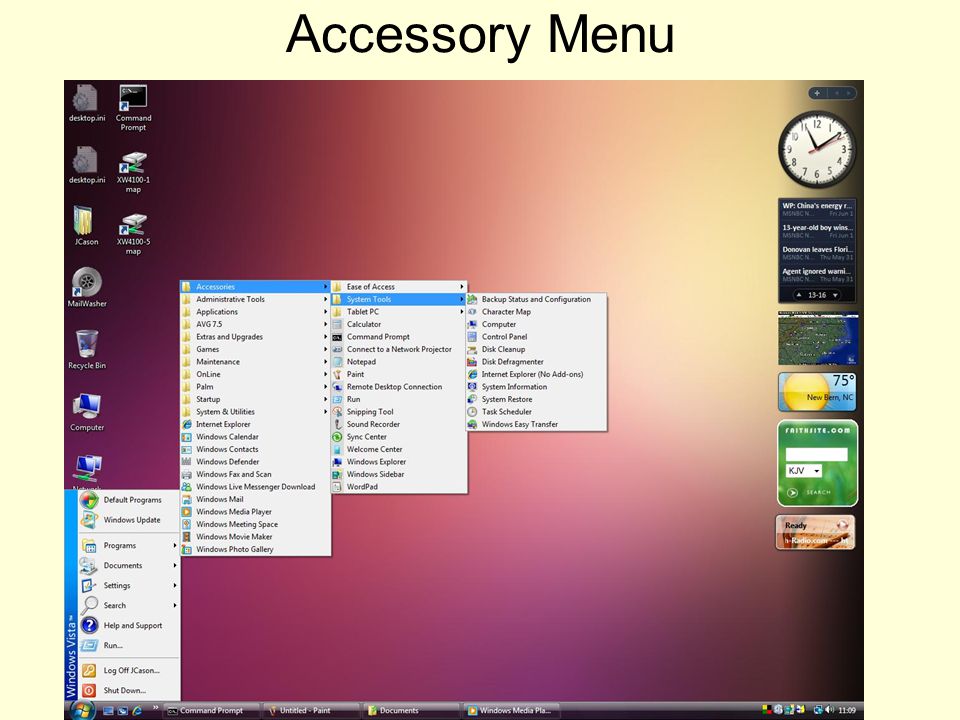960x720 pixels.
Task: Open Windows Calendar entry
Action: click(255, 437)
